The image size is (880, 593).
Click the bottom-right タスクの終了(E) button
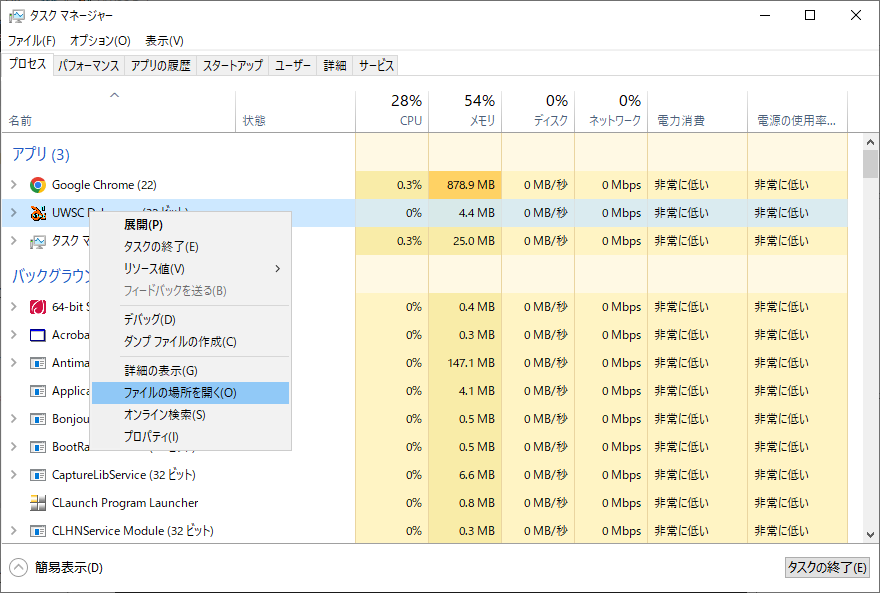tap(827, 567)
